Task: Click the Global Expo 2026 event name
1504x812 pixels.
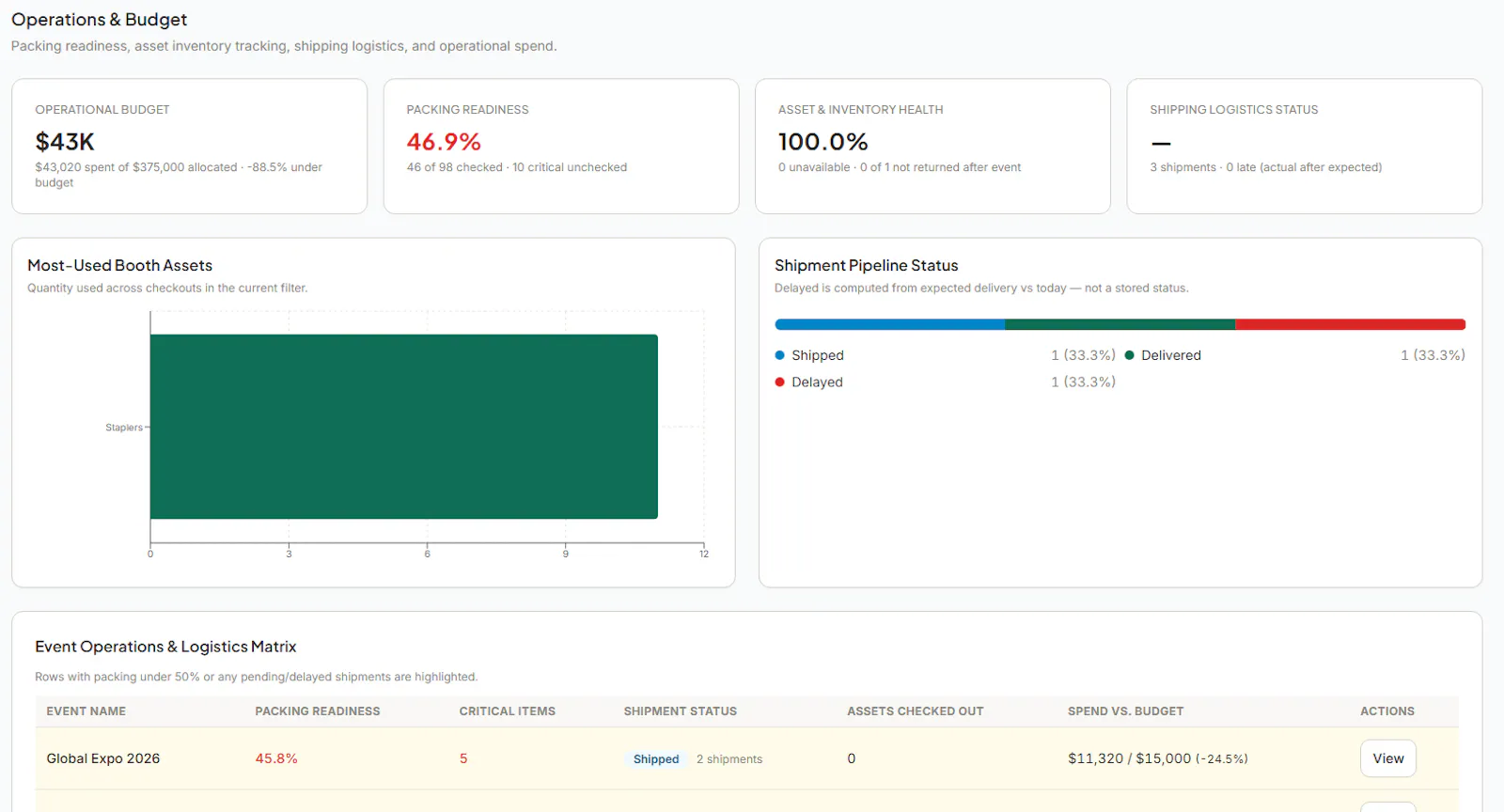Action: pos(103,758)
